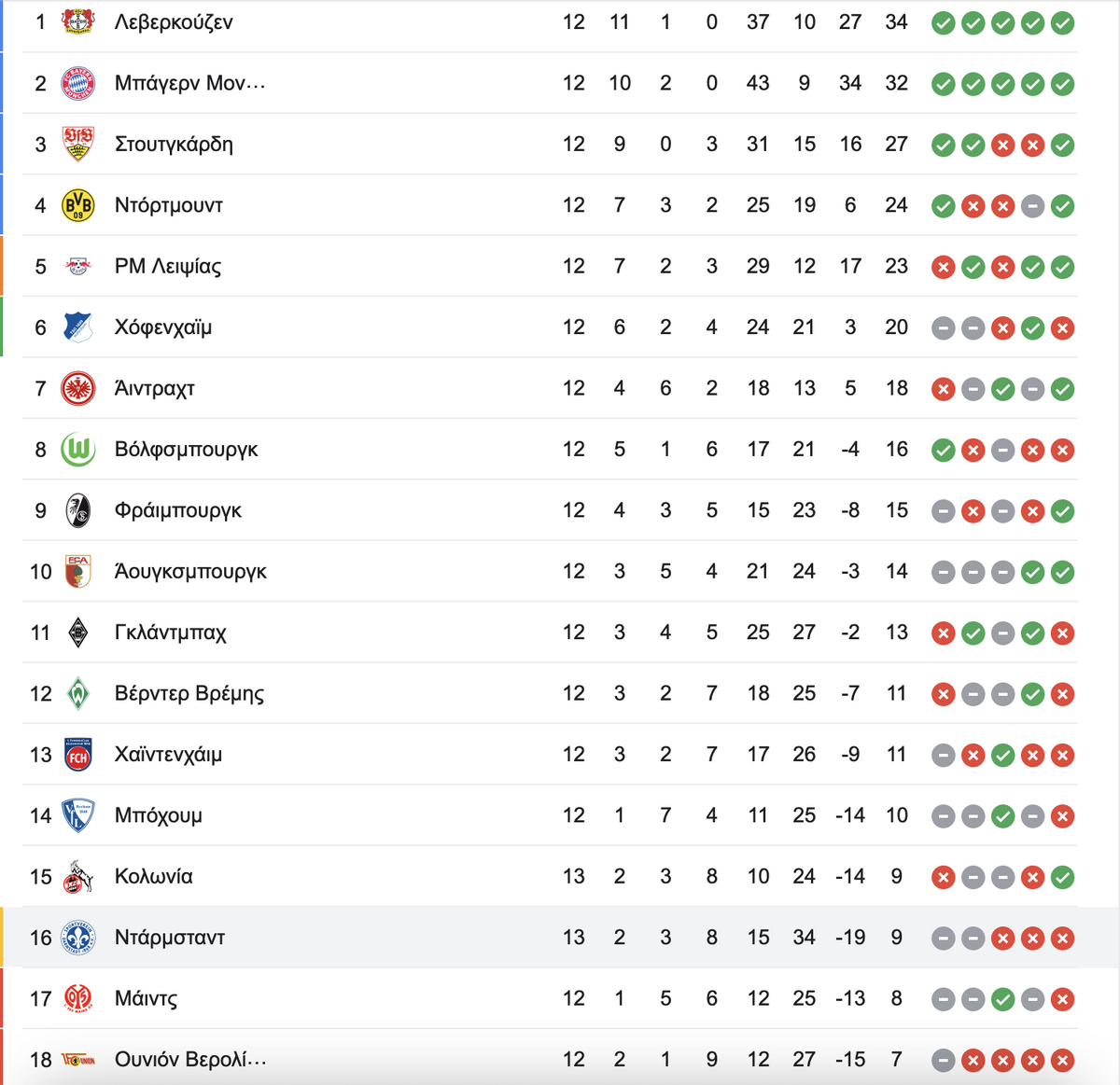The height and width of the screenshot is (1085, 1120).
Task: Select the Άιντραχτ eagle crest
Action: (78, 388)
